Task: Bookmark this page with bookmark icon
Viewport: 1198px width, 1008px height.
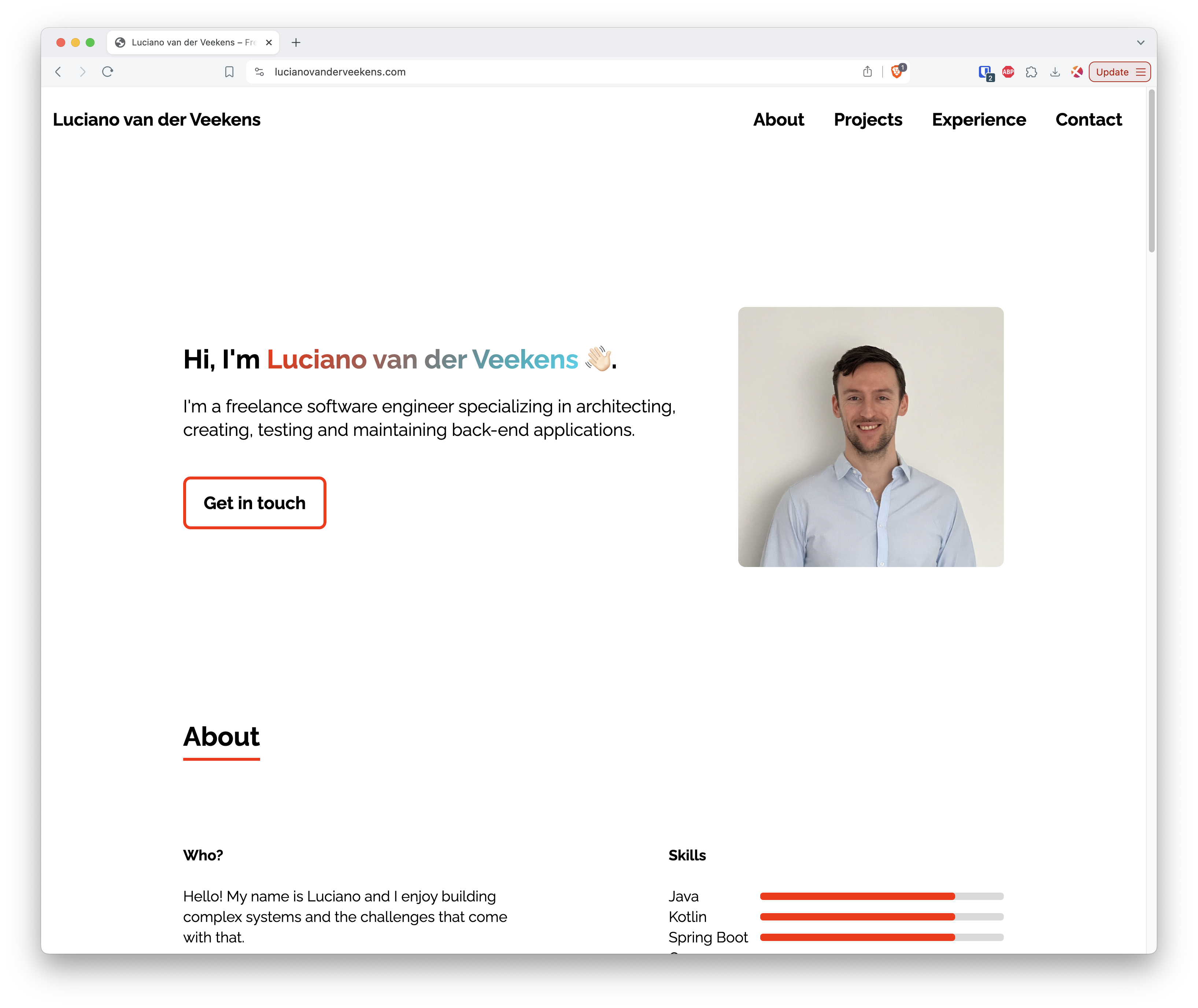Action: tap(229, 72)
